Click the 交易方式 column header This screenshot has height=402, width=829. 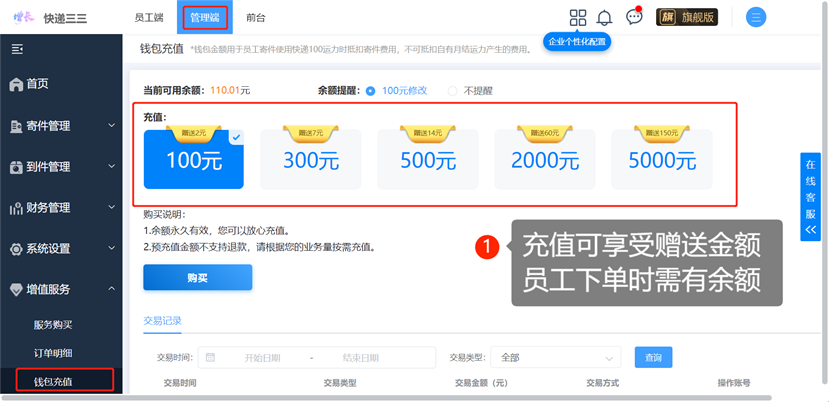pyautogui.click(x=602, y=383)
